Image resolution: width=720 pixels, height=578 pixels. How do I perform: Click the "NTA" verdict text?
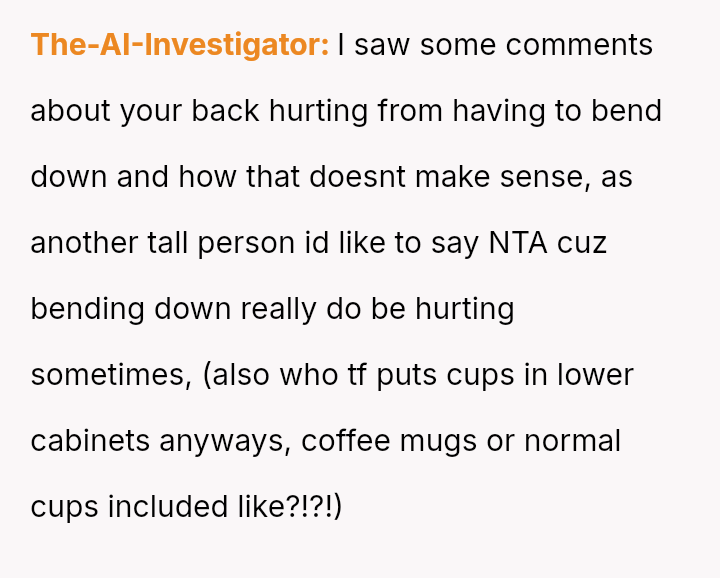[x=518, y=243]
